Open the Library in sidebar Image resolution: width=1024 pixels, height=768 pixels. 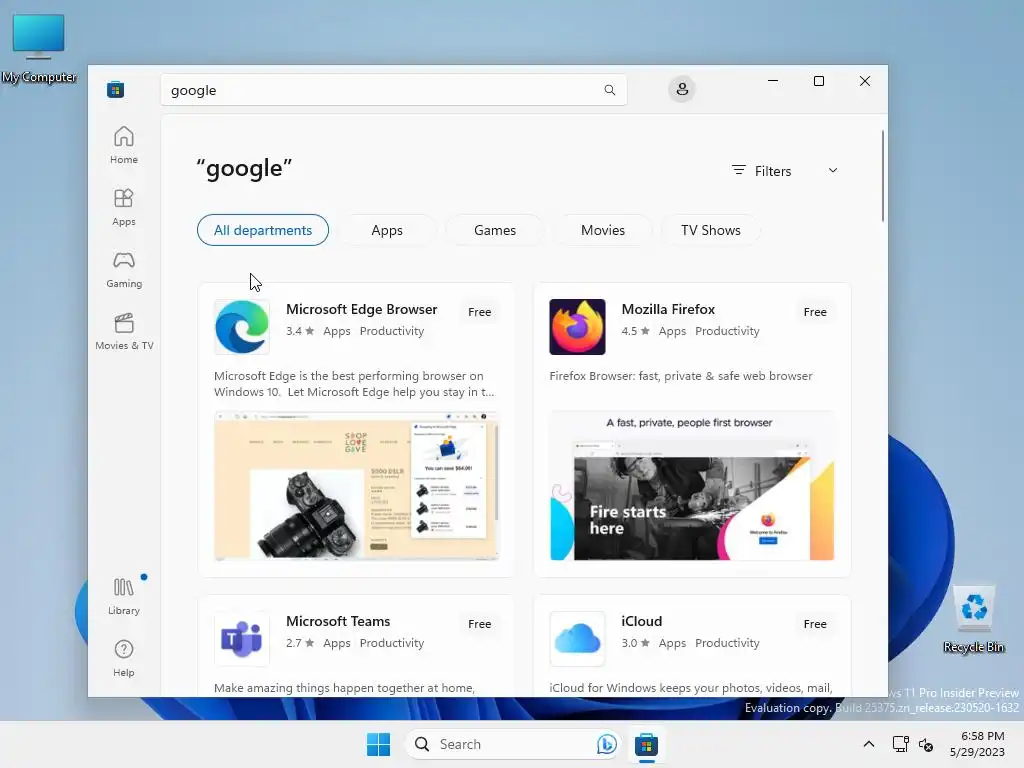(123, 596)
